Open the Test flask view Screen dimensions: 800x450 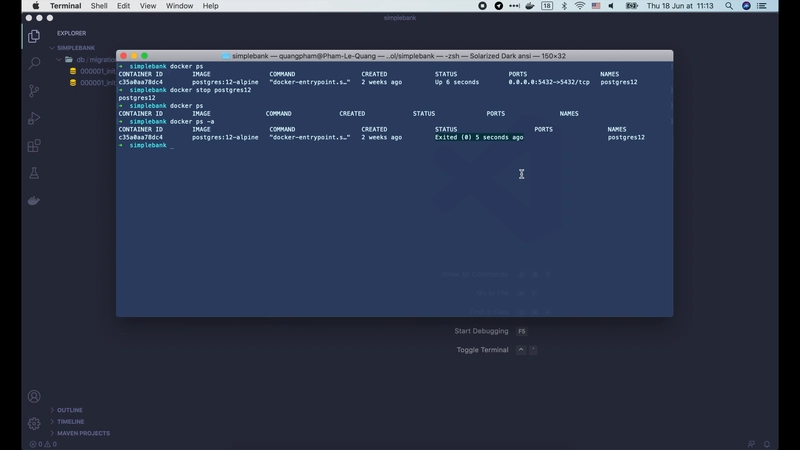pyautogui.click(x=34, y=173)
